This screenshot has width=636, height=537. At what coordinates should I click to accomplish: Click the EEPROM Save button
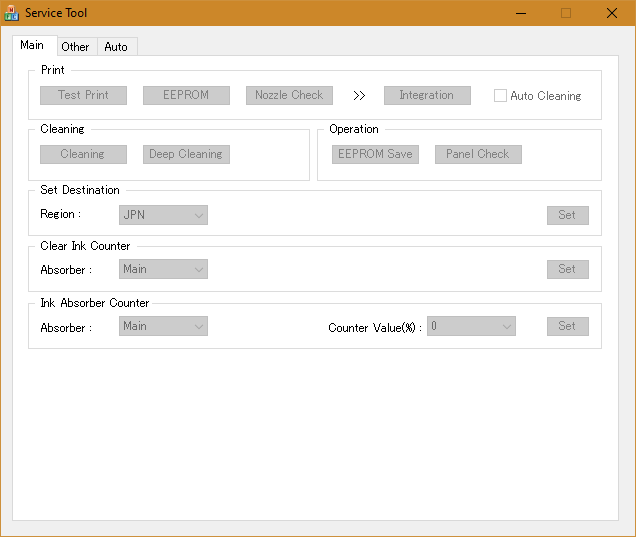point(375,154)
